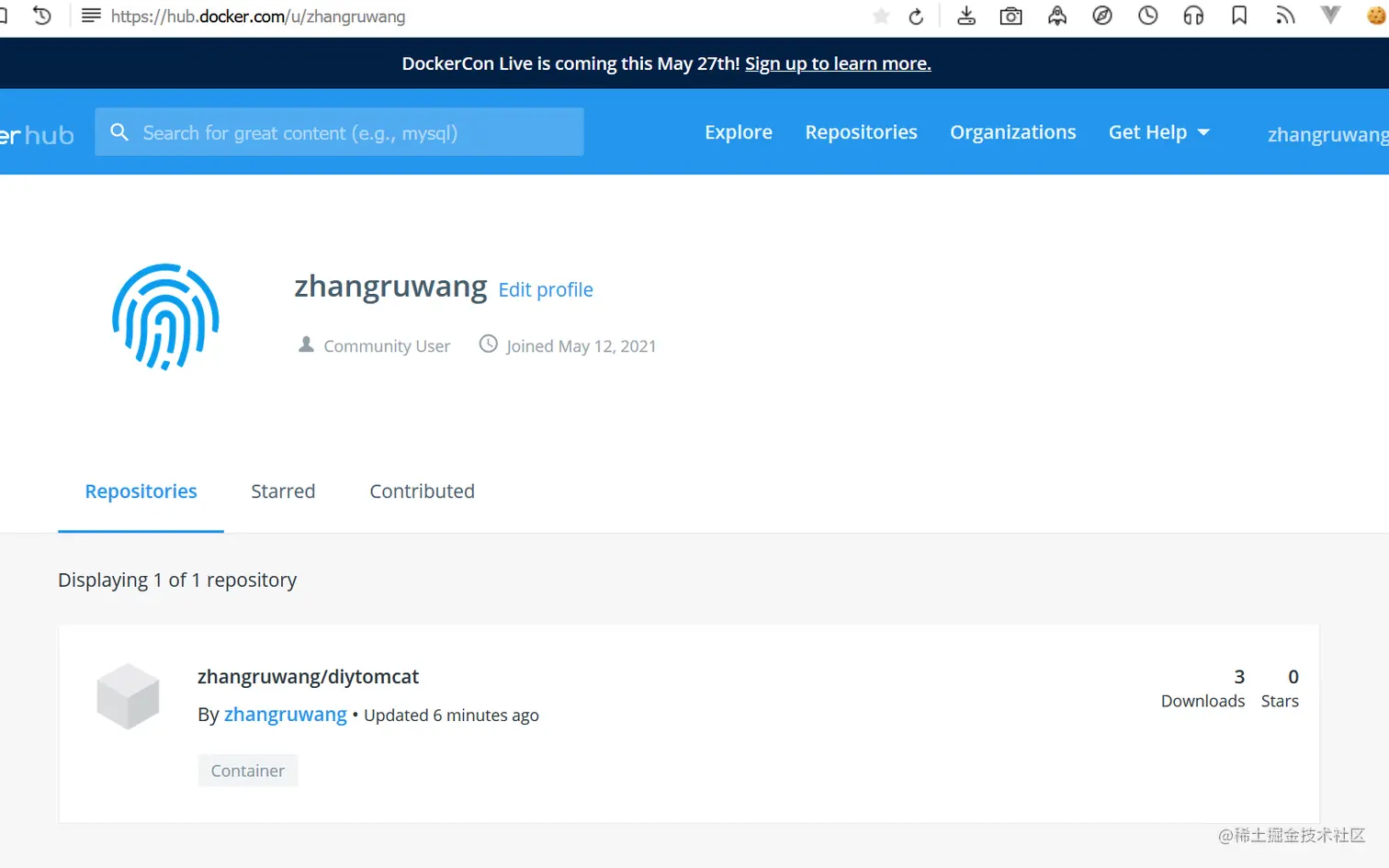
Task: Click the Docker hub logo
Action: (x=37, y=135)
